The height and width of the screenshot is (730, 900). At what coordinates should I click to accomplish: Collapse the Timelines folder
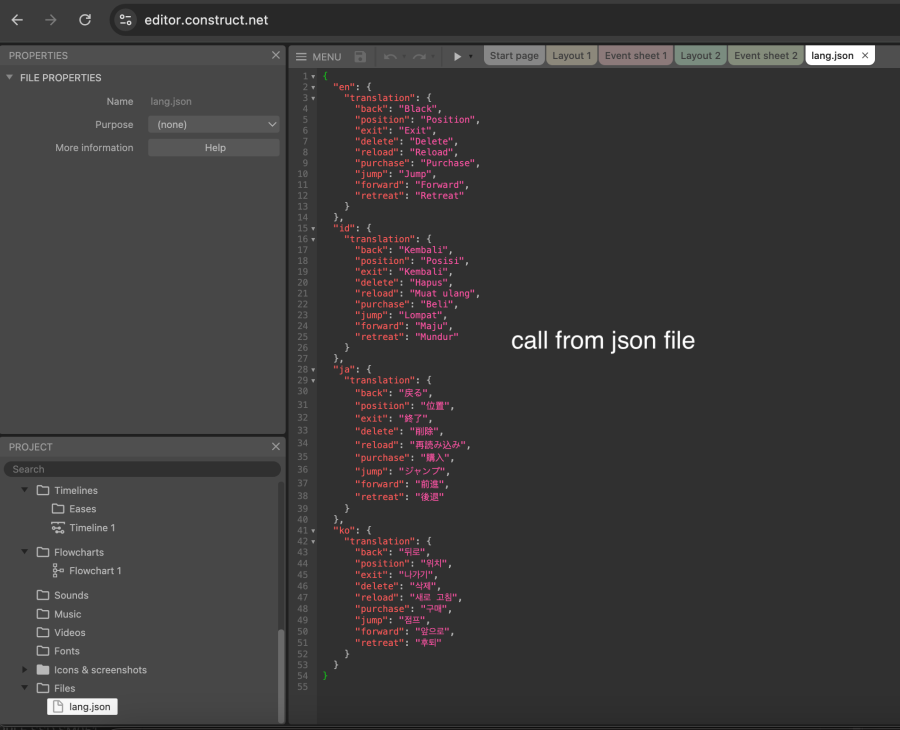(x=25, y=490)
